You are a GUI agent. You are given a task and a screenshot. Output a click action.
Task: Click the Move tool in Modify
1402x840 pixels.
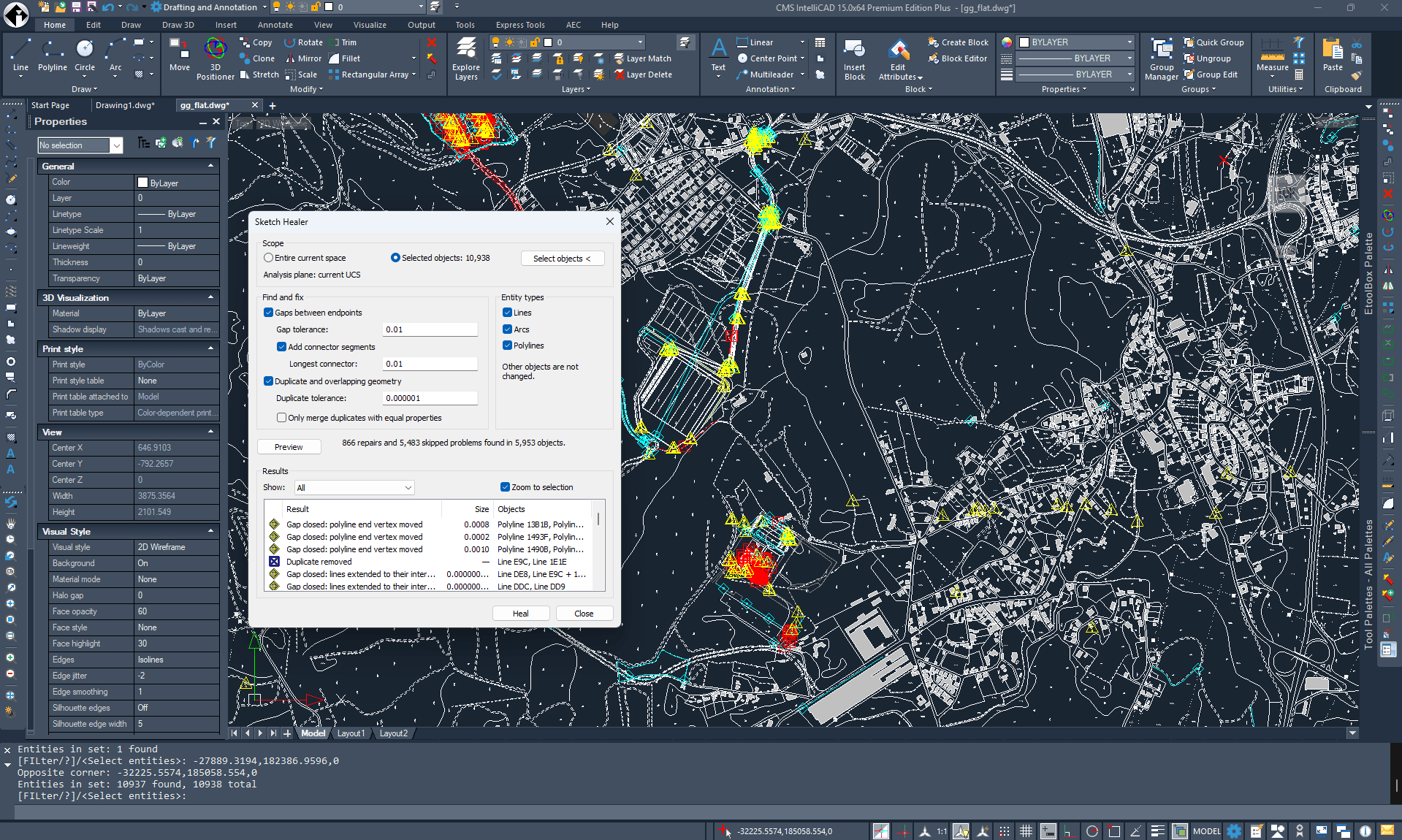point(180,56)
